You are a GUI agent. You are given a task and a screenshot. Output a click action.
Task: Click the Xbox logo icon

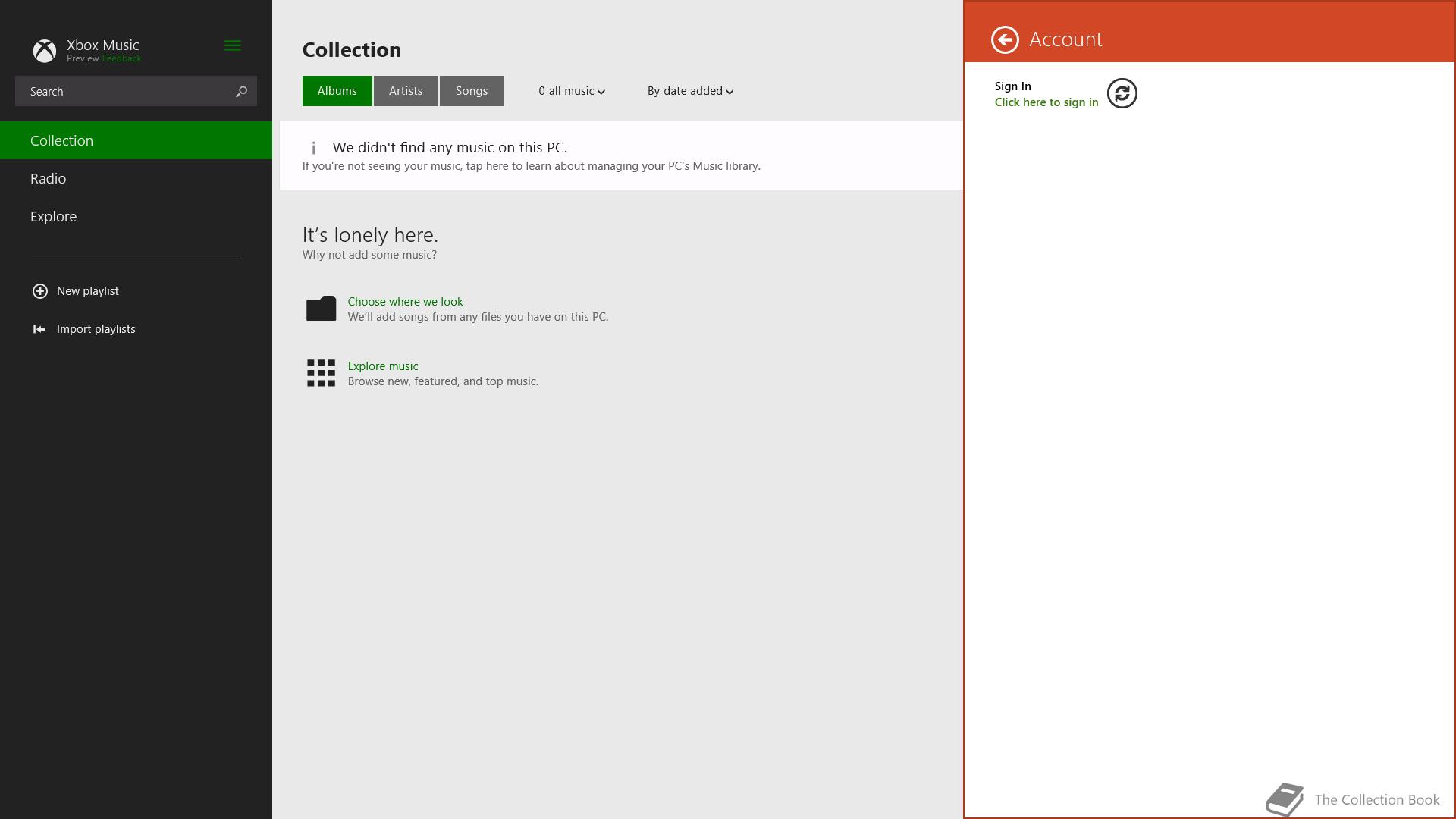tap(45, 51)
